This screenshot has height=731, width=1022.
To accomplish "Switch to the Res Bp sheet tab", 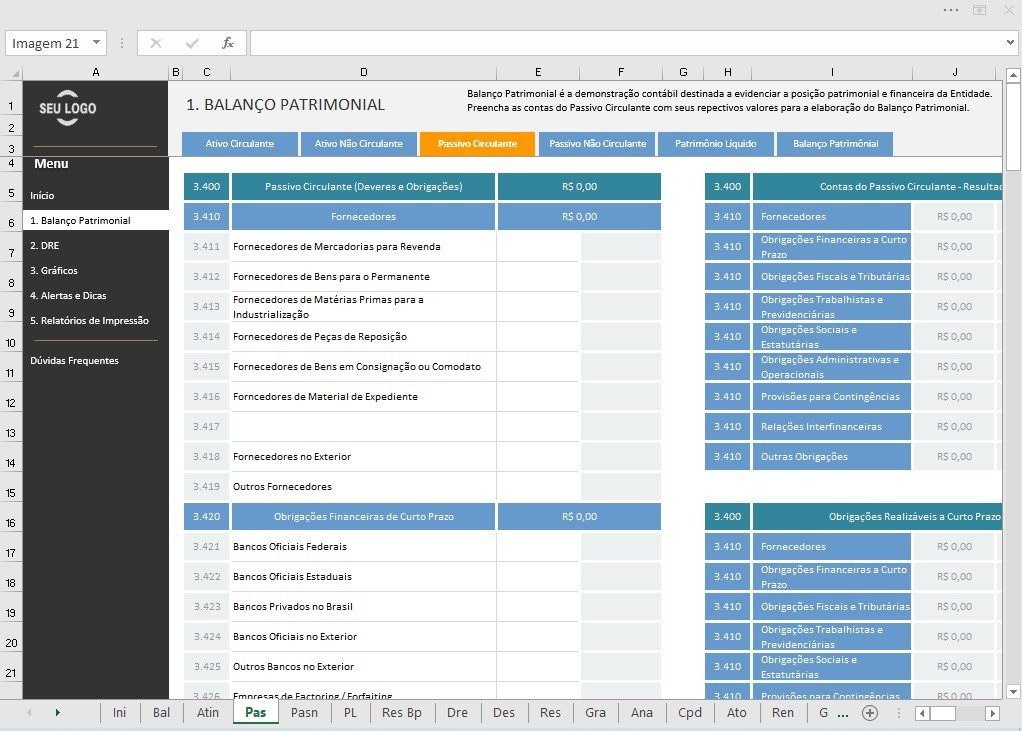I will [x=402, y=713].
